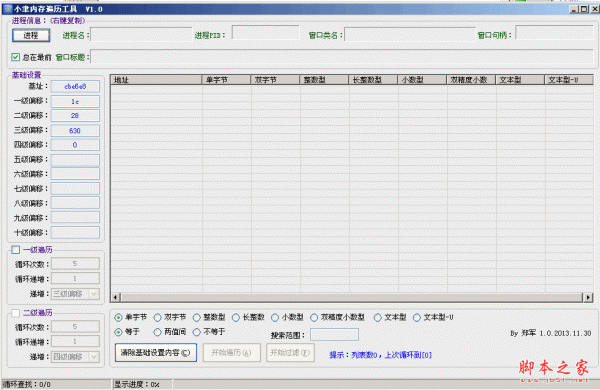The width and height of the screenshot is (600, 390).
Task: Click the 进程 button
Action: [x=31, y=36]
